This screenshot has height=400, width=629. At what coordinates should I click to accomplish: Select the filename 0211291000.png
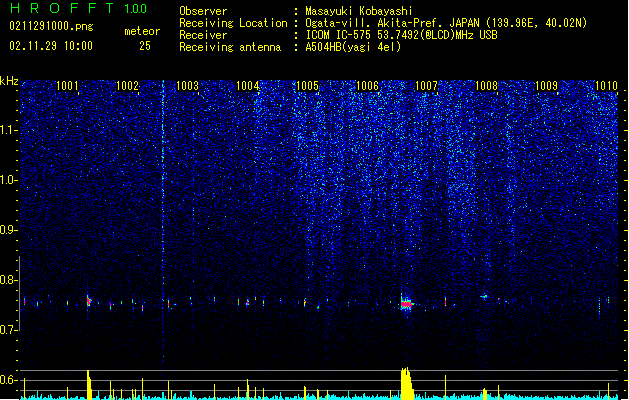[51, 26]
